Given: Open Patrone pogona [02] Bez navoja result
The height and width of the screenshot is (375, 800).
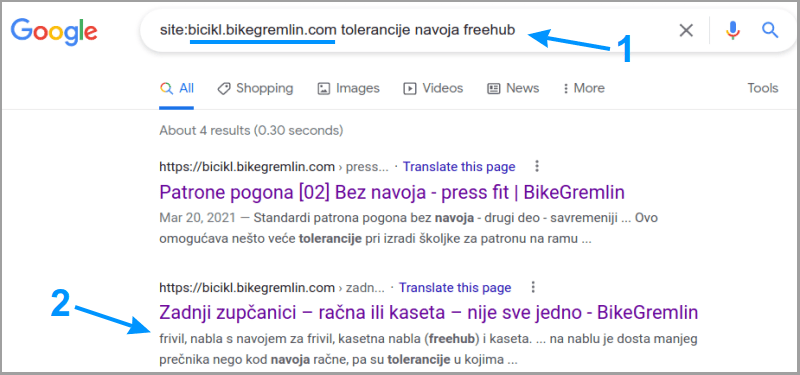Looking at the screenshot, I should 392,193.
